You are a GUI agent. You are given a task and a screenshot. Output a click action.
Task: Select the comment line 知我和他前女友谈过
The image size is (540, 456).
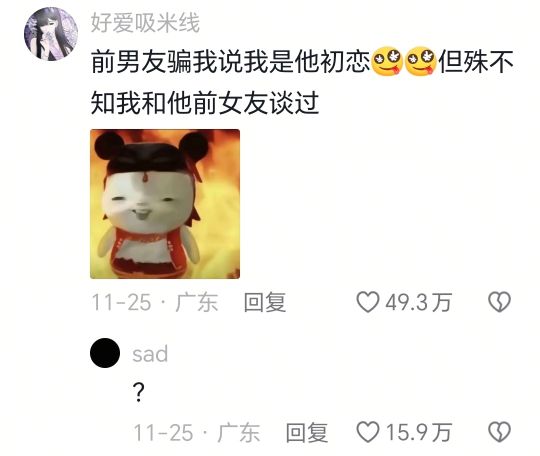(x=205, y=103)
